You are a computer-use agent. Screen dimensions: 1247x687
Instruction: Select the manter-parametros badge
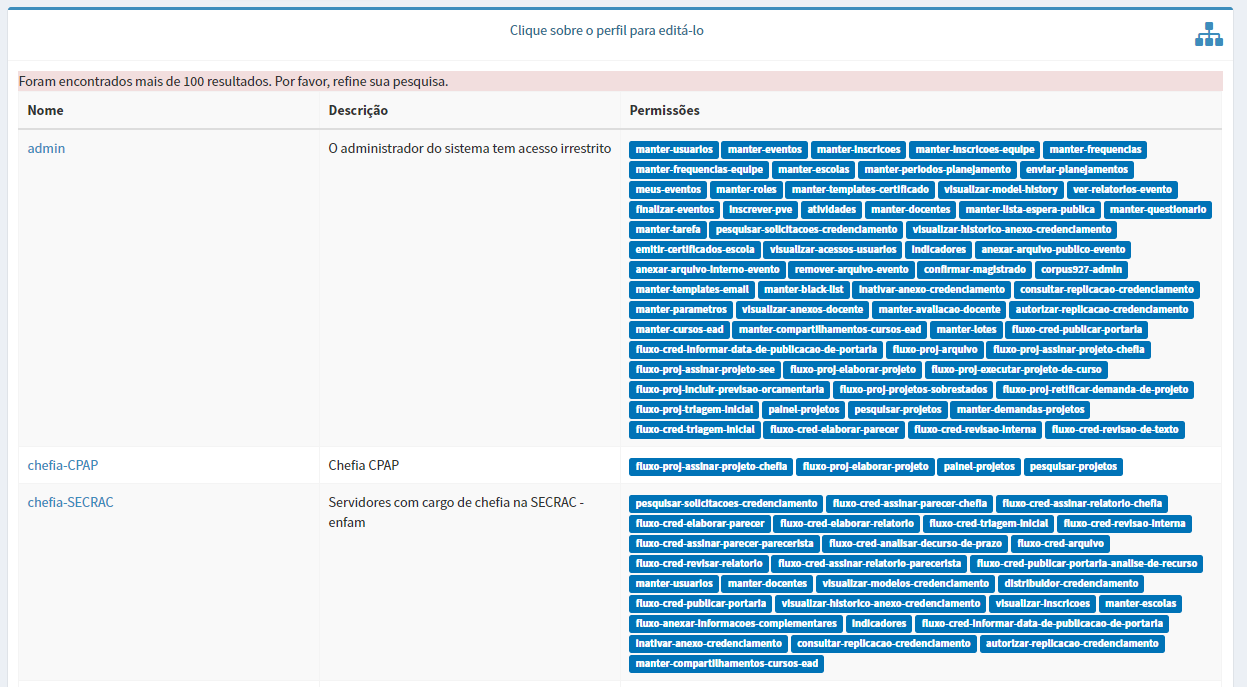point(681,310)
